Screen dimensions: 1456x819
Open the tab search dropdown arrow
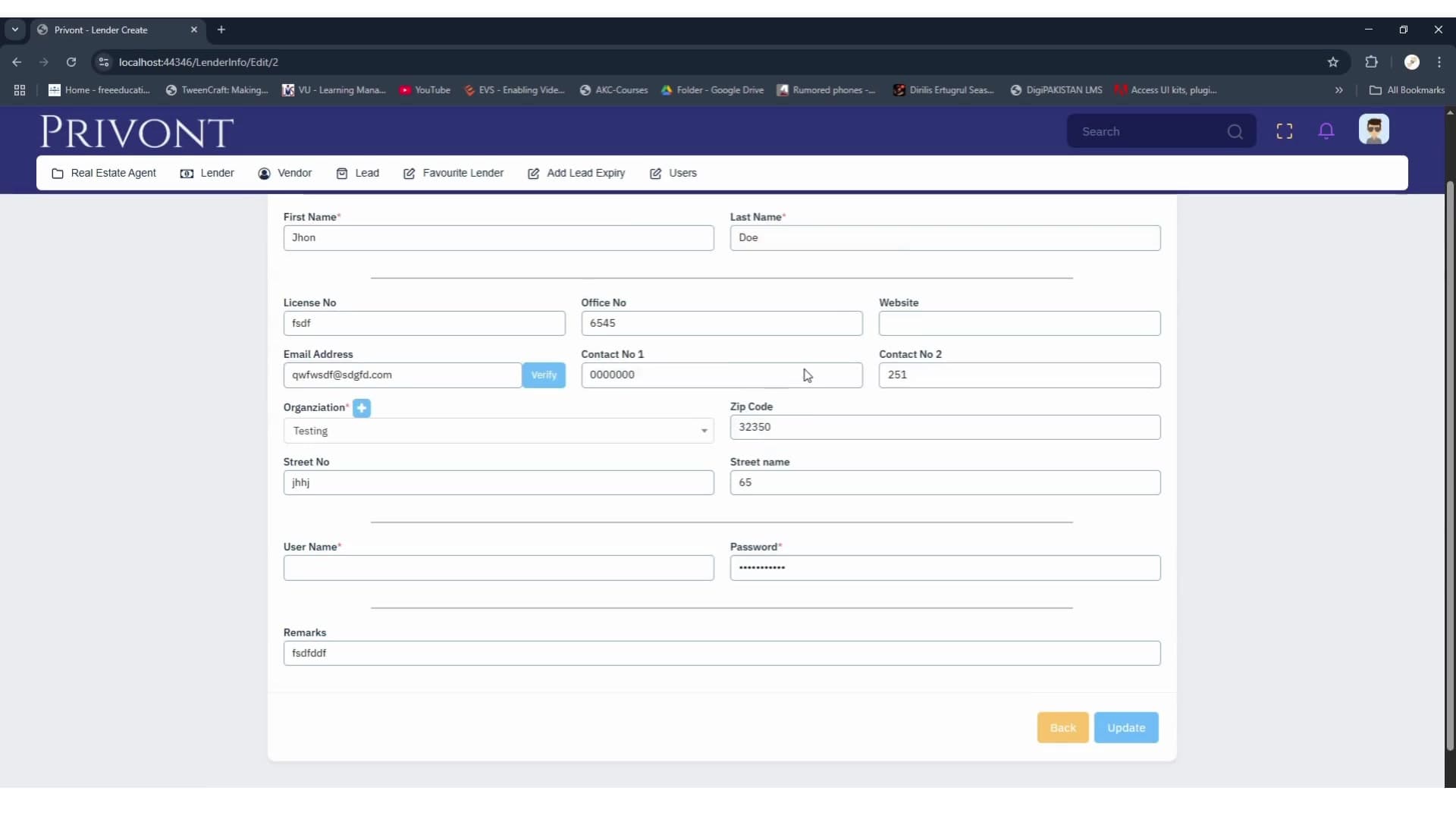pos(15,30)
